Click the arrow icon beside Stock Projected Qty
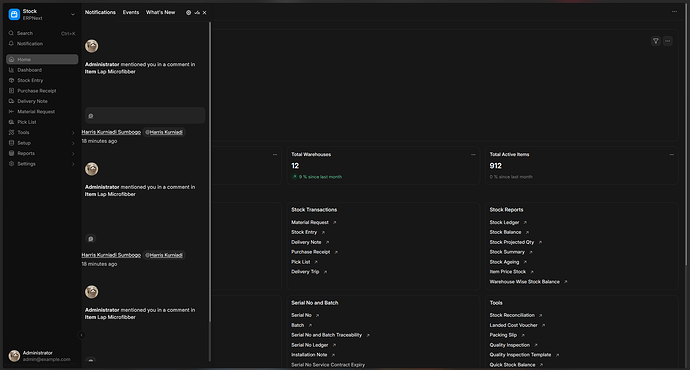Image resolution: width=690 pixels, height=370 pixels. coord(540,242)
